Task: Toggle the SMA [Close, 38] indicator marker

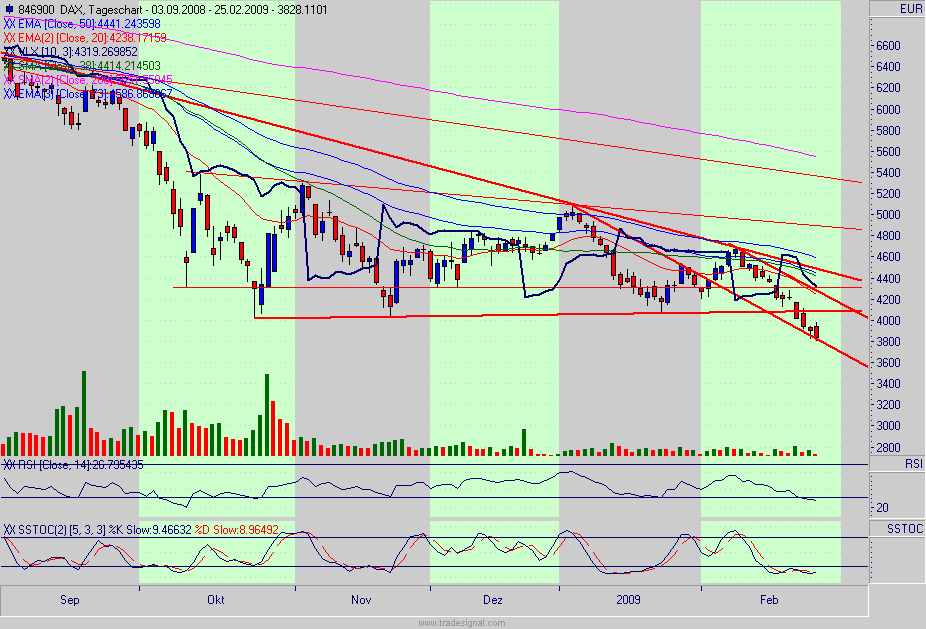Action: (x=9, y=64)
